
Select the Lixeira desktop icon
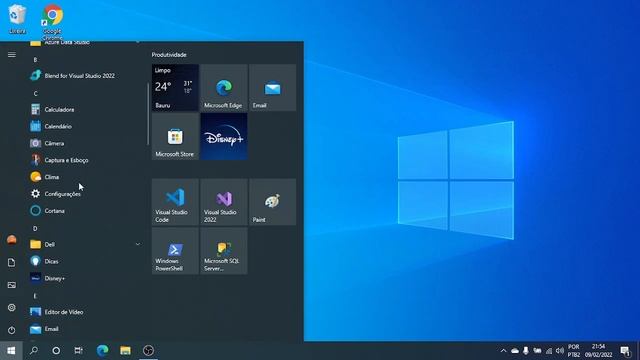pyautogui.click(x=17, y=19)
